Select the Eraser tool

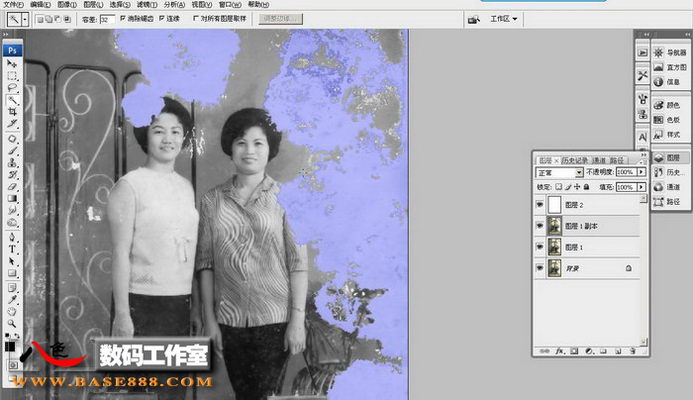12,187
